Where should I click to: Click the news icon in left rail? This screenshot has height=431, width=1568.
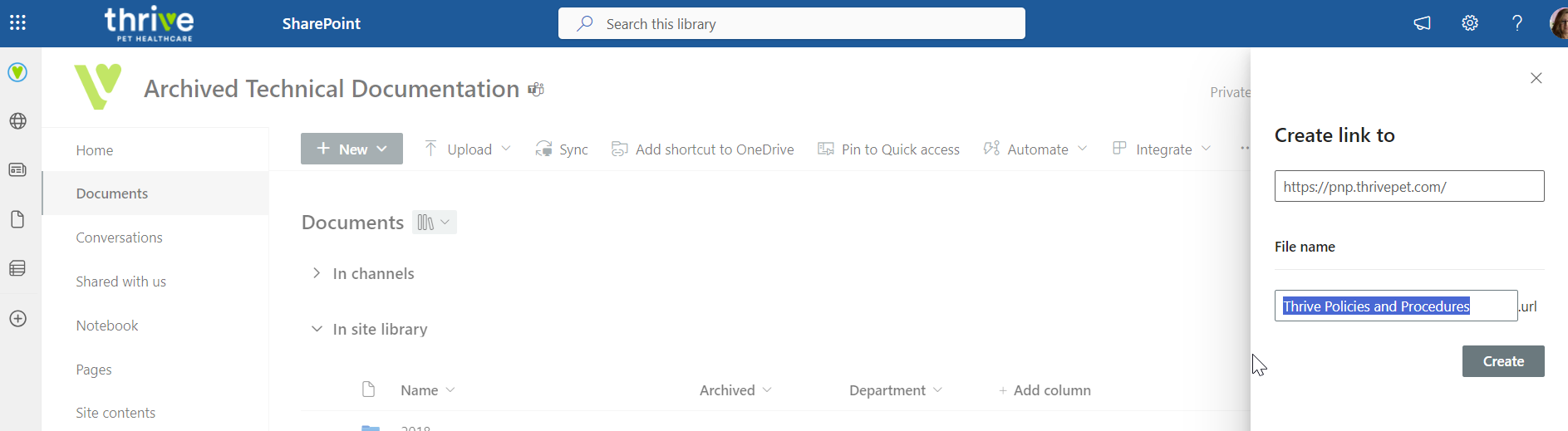(17, 170)
